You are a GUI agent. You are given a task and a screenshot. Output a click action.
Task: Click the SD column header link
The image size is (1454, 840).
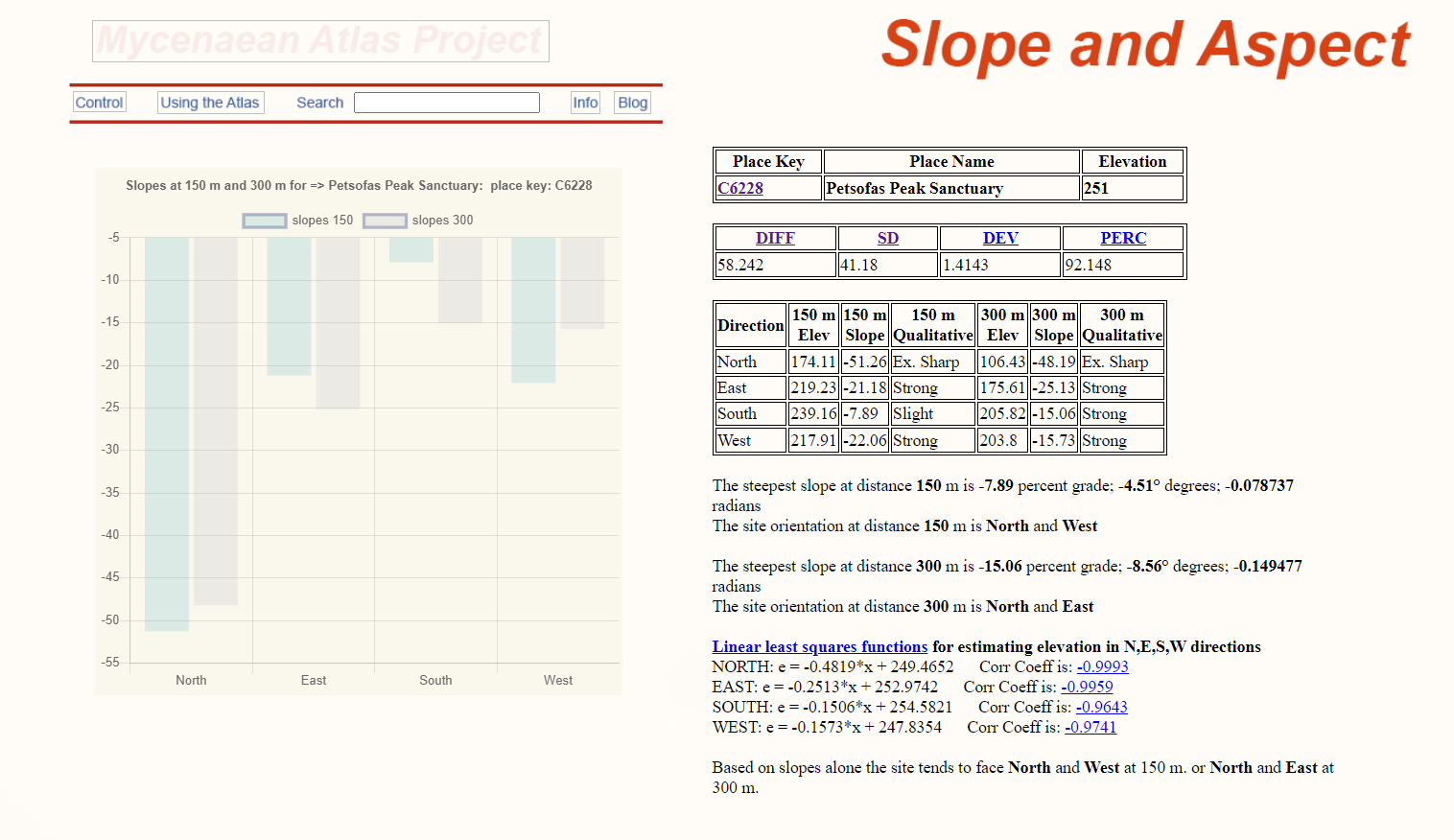point(888,238)
